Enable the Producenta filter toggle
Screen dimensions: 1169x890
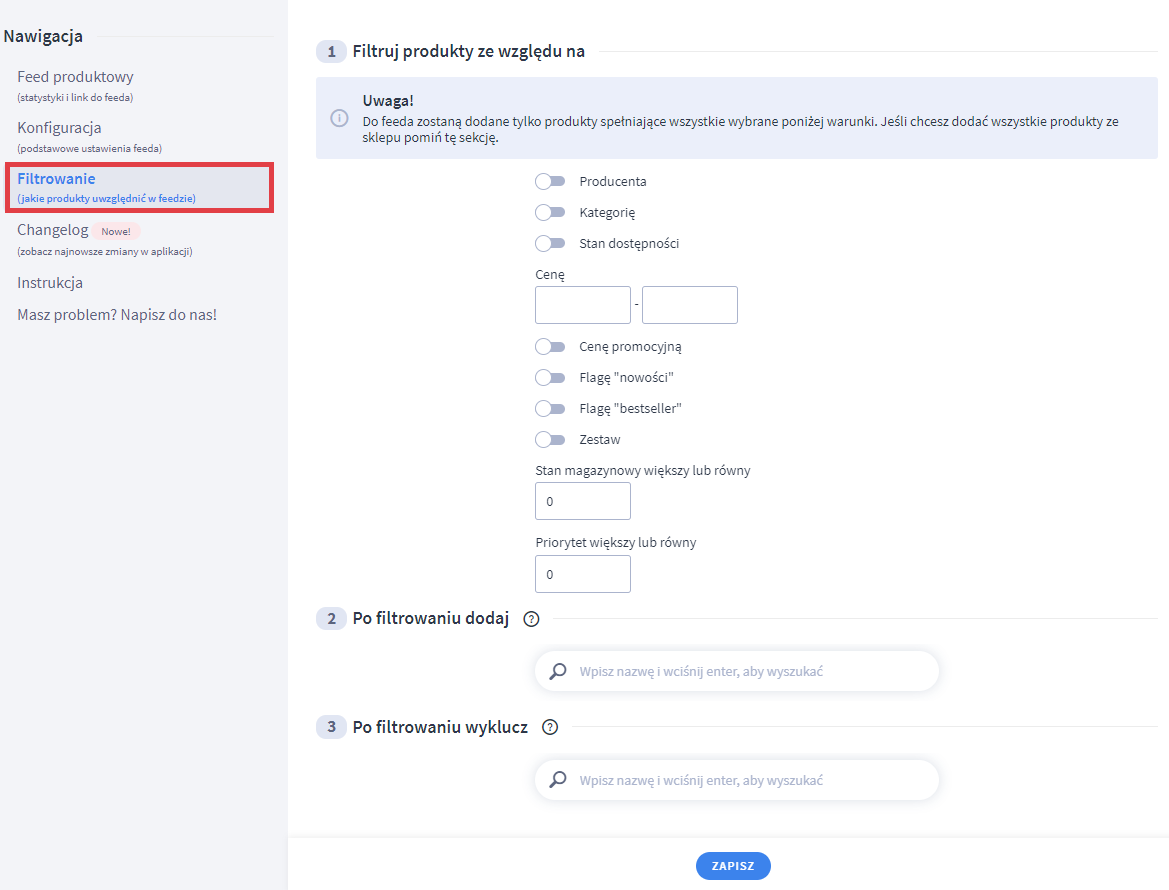point(550,182)
